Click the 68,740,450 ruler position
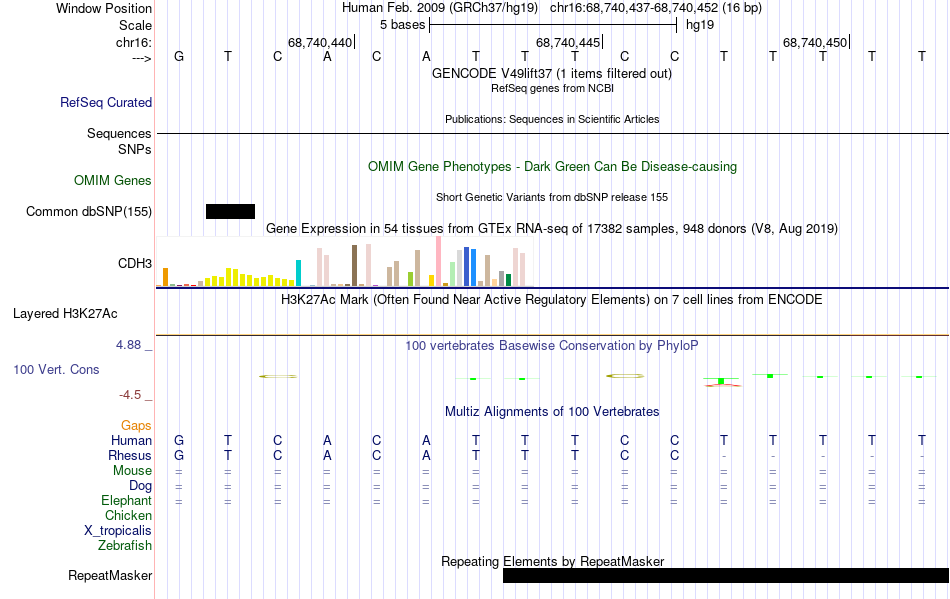Image resolution: width=950 pixels, height=599 pixels. coord(815,42)
